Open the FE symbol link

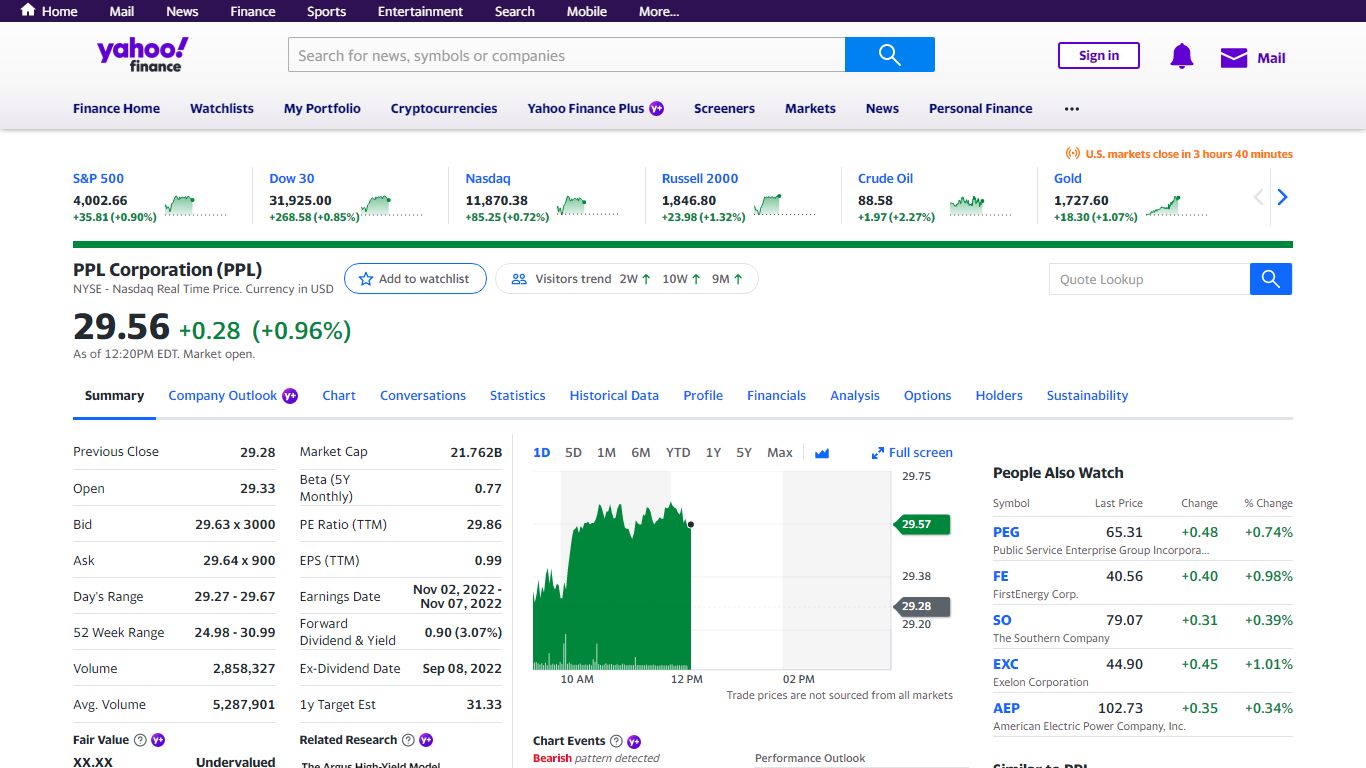coord(1001,576)
